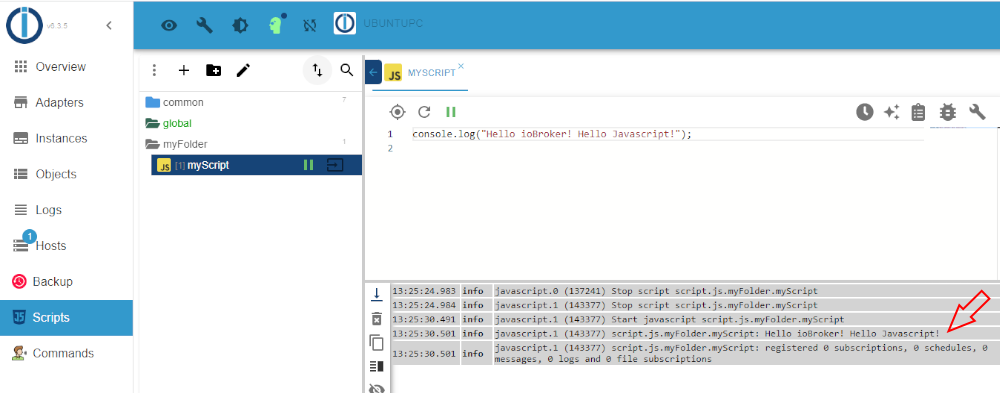This screenshot has height=393, width=1000.
Task: Change the log layout with the column icon
Action: pyautogui.click(x=376, y=366)
